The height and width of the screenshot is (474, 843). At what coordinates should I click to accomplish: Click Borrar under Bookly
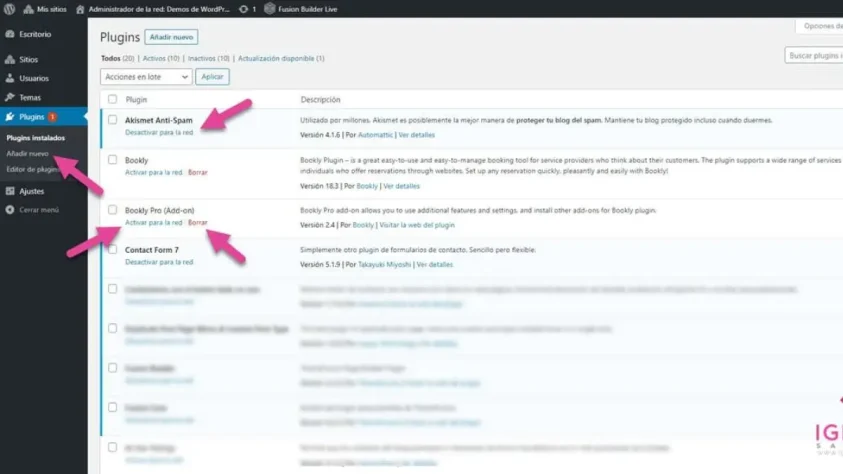click(197, 173)
